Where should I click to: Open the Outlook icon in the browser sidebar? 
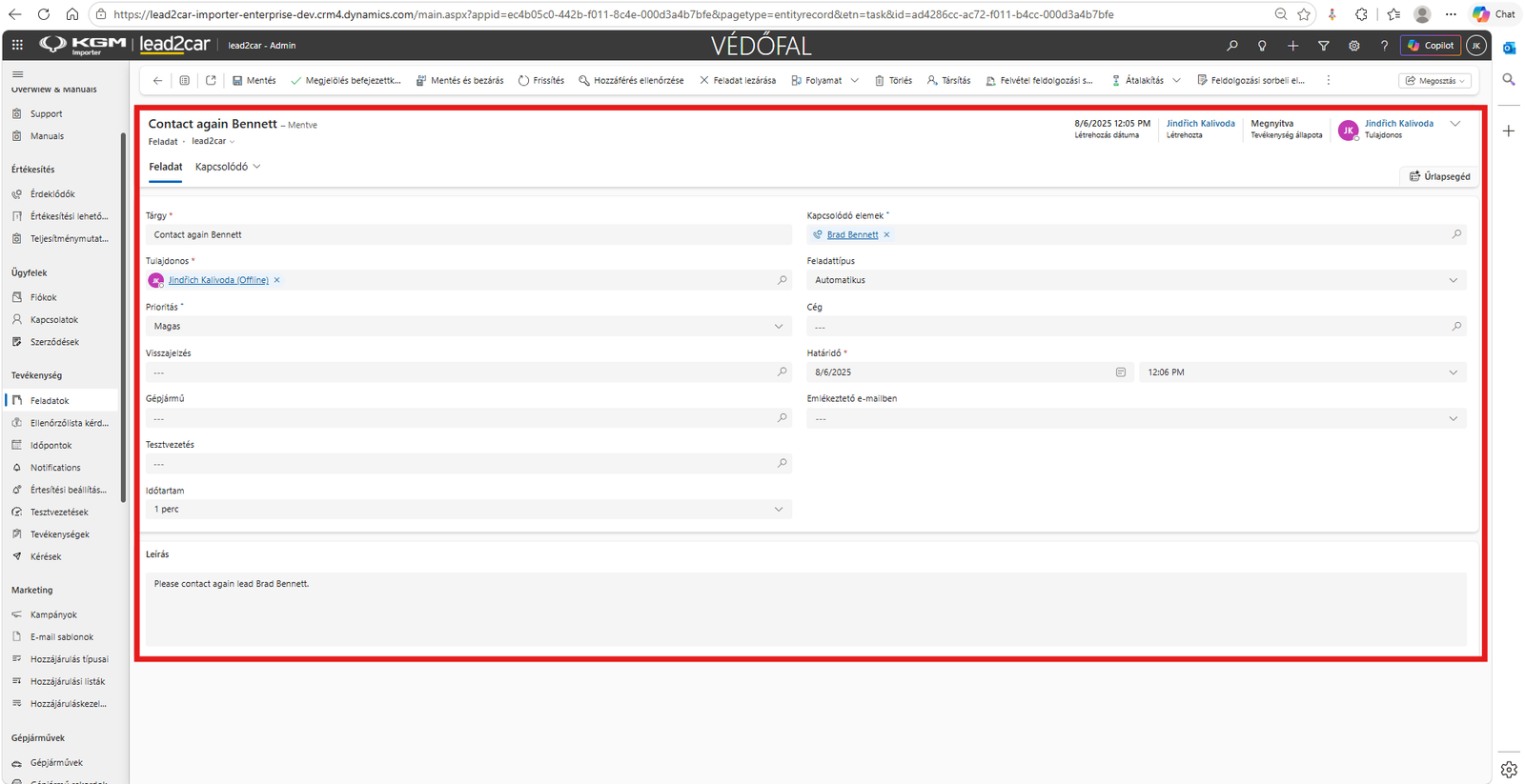(x=1509, y=48)
